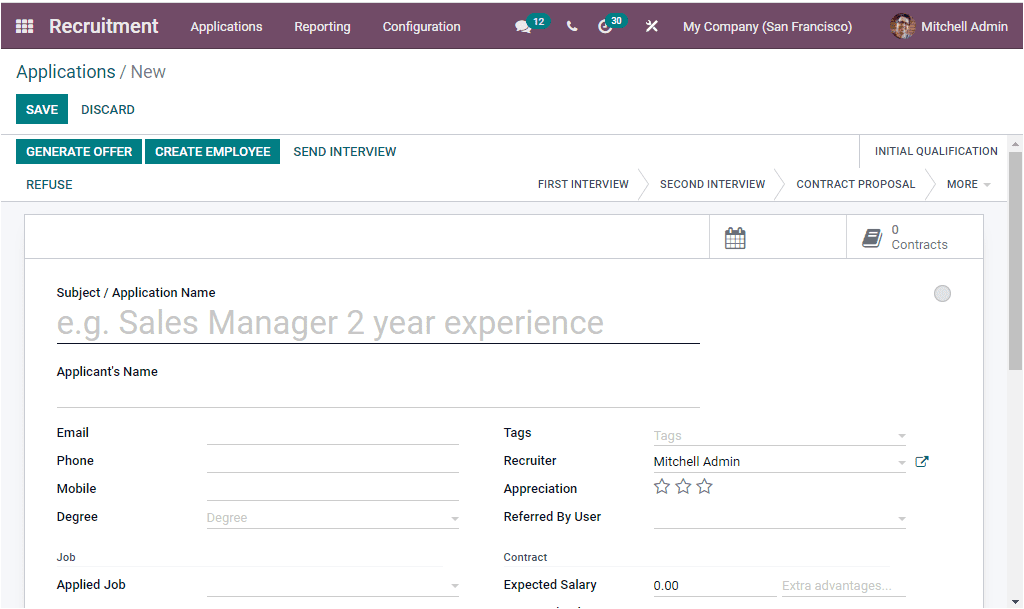The image size is (1024, 609).
Task: Toggle the kanban state status circle
Action: coord(941,293)
